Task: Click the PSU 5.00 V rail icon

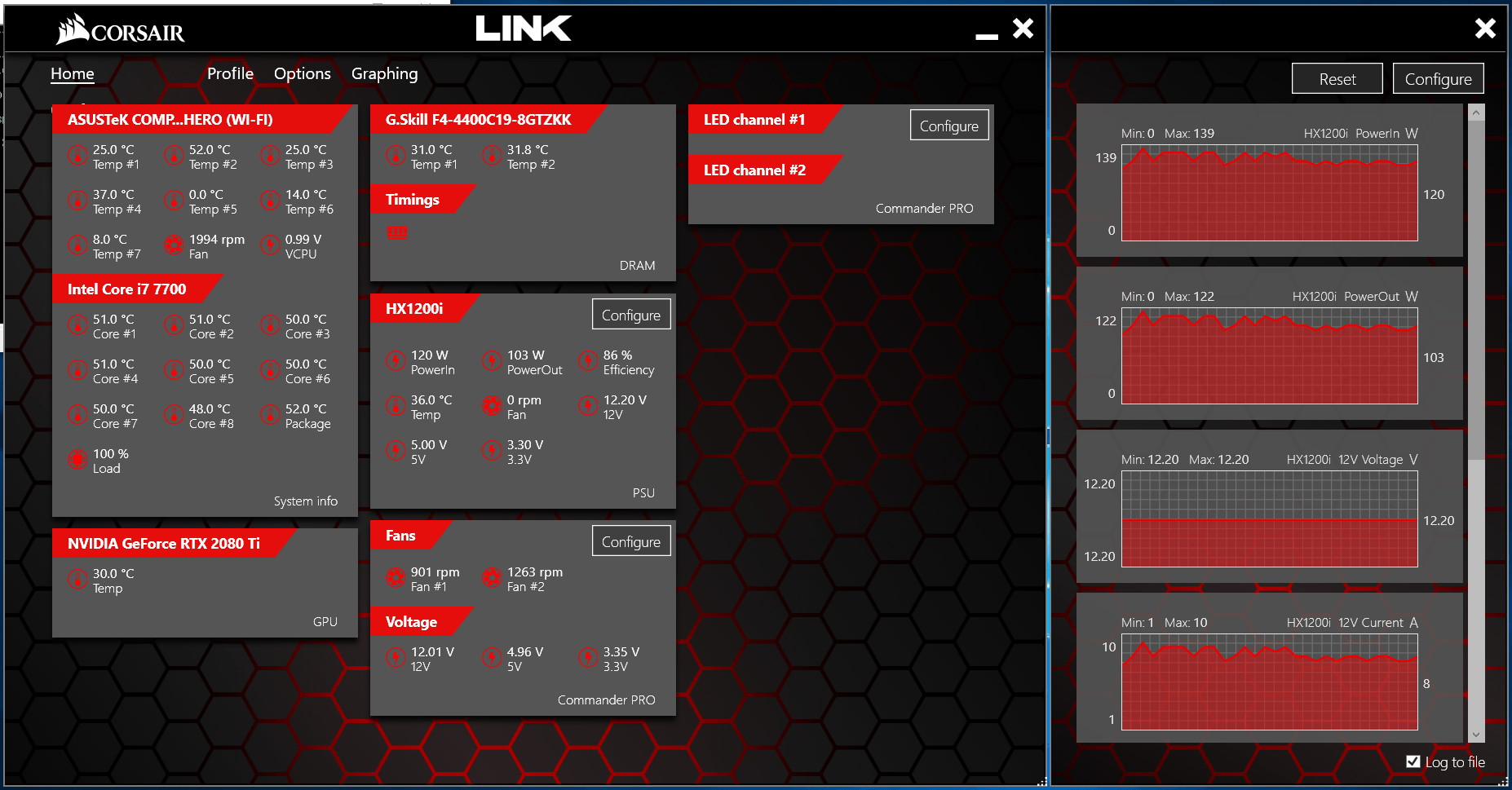Action: point(396,450)
